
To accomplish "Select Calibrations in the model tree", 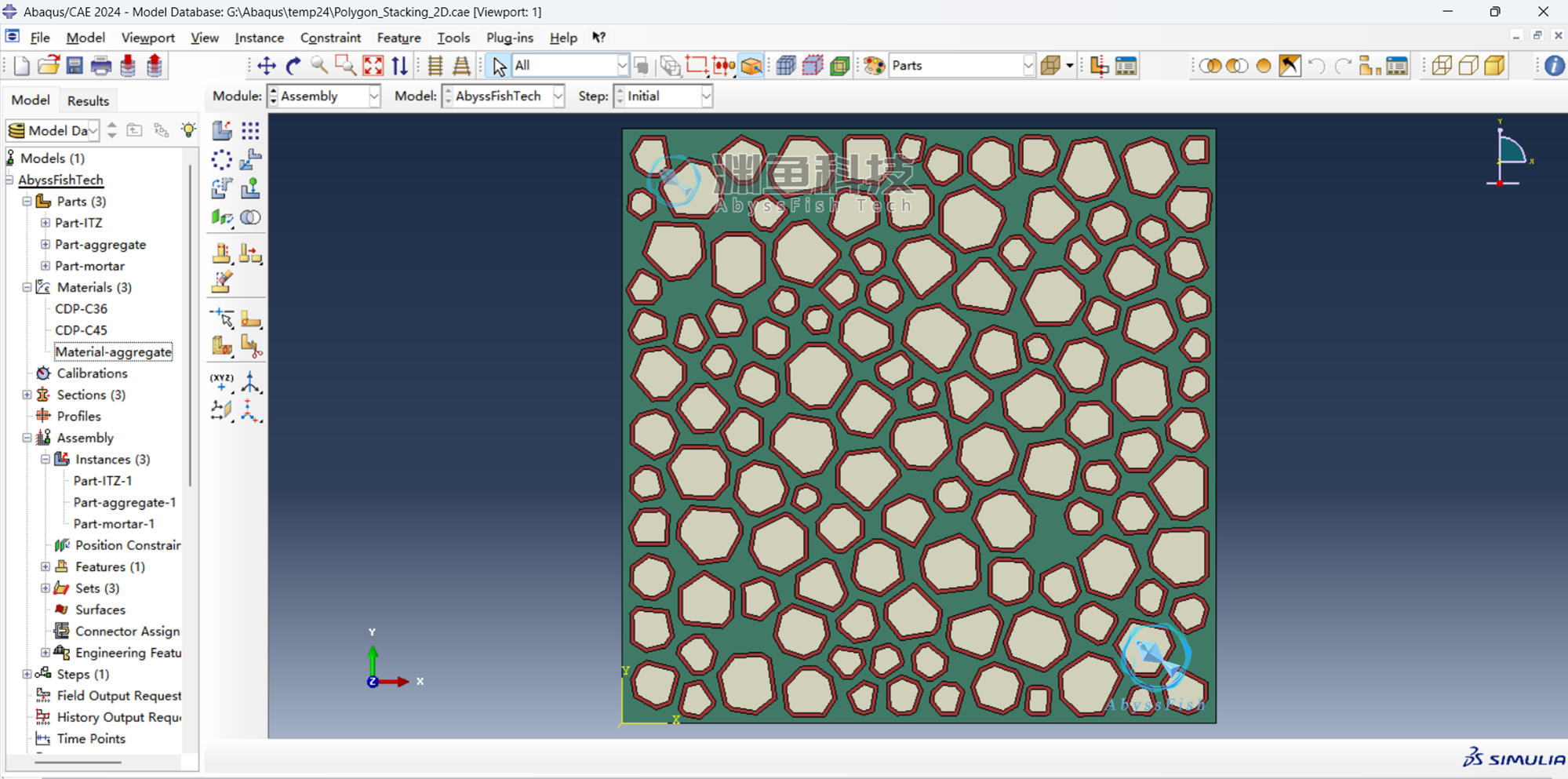I will (92, 373).
